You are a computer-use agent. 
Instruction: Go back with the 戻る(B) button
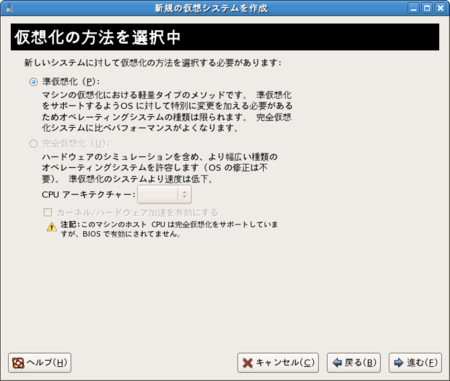pos(354,363)
